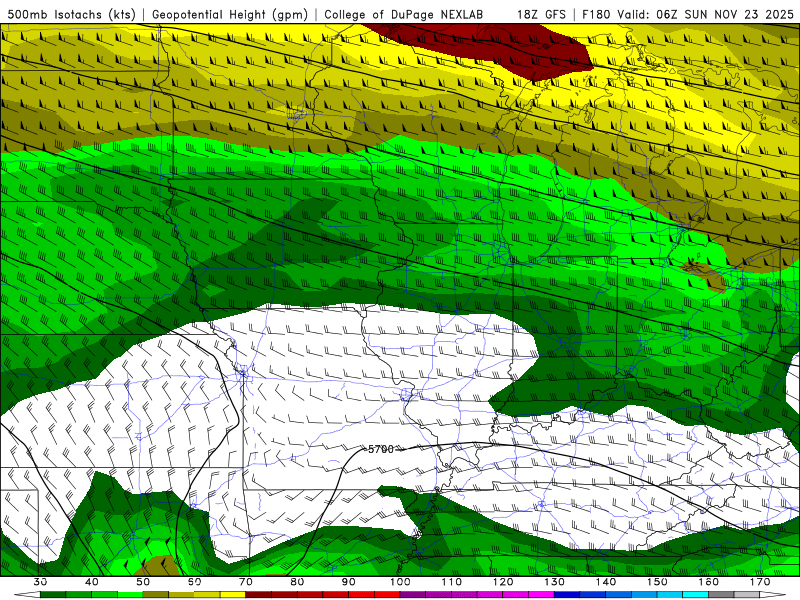Click the "30" value on the color scale

41,582
